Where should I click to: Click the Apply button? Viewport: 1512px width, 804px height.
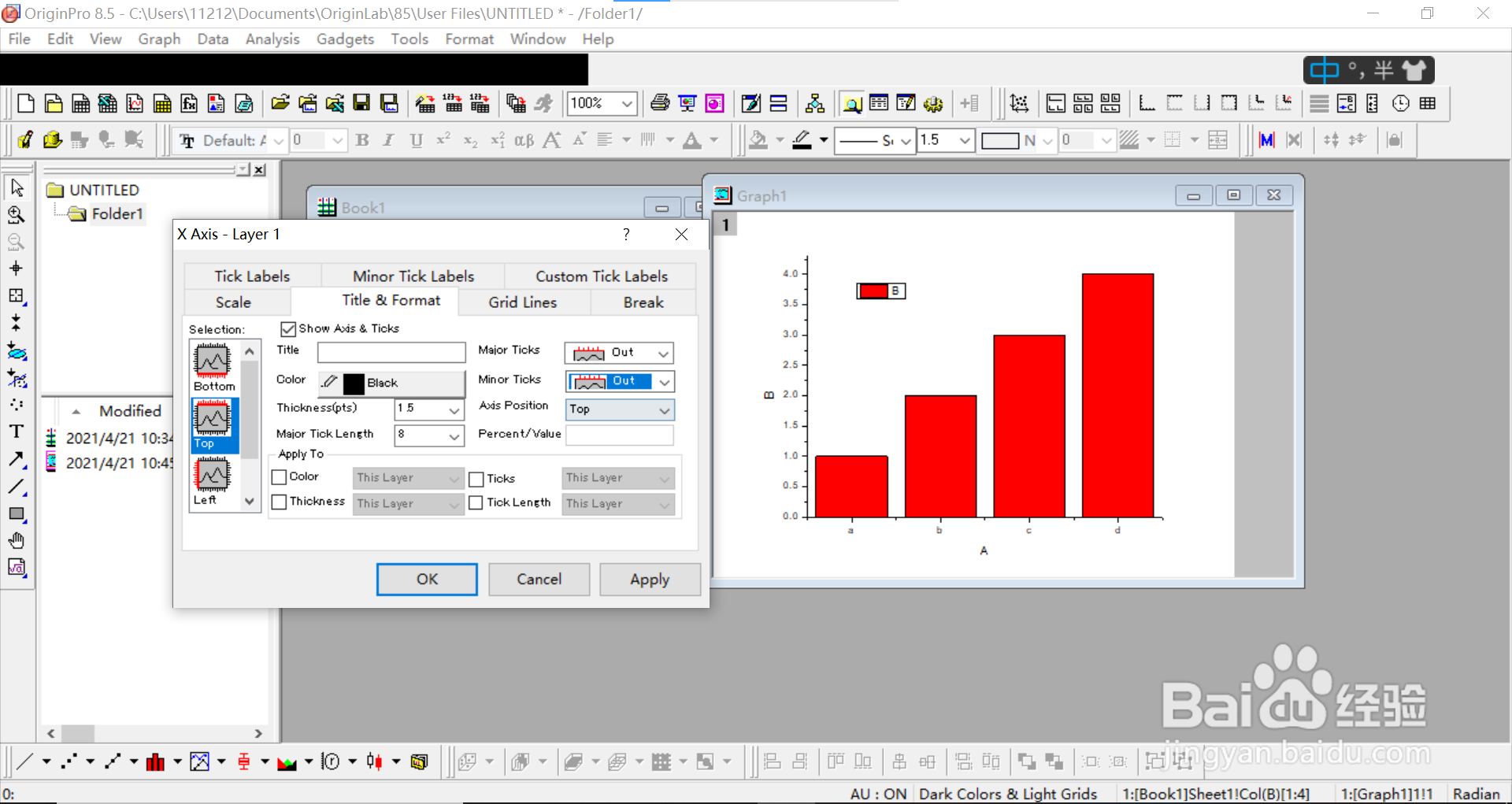[x=650, y=580]
